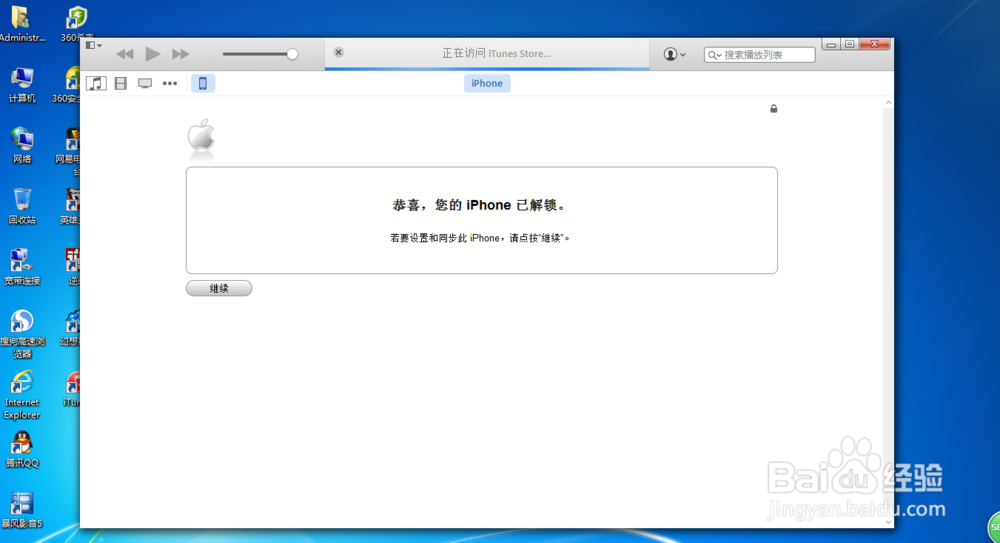Open the Music library icon
This screenshot has height=543, width=1000.
(96, 84)
